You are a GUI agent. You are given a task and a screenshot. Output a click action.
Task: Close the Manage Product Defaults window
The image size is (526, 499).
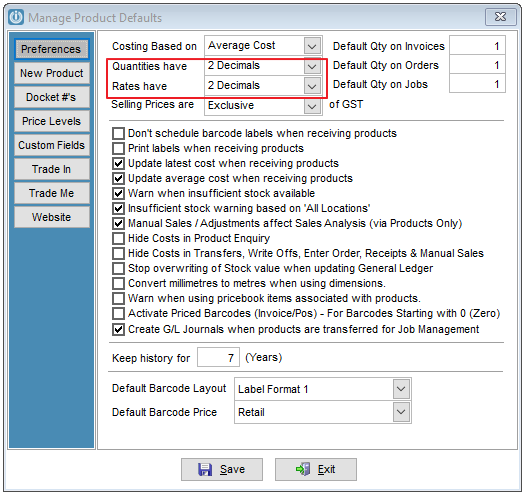pyautogui.click(x=501, y=16)
